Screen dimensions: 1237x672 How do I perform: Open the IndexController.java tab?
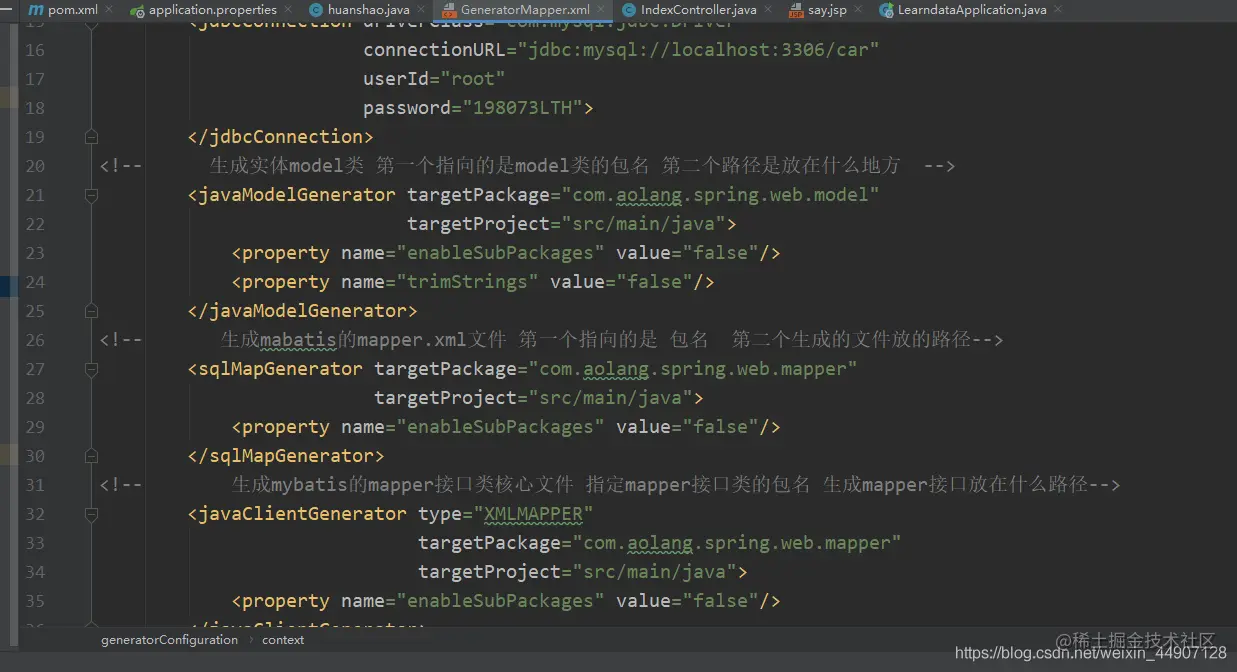click(699, 10)
